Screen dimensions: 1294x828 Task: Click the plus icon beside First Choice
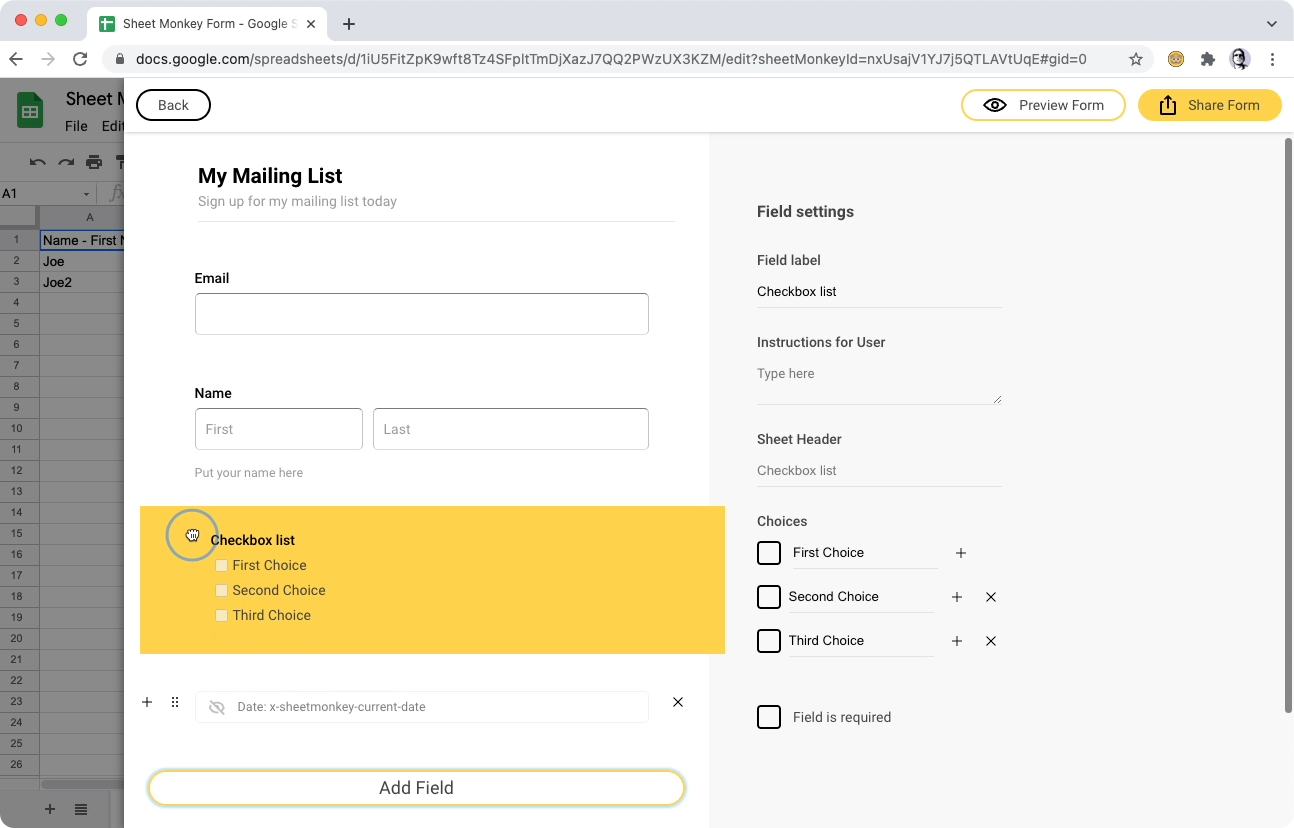tap(960, 553)
